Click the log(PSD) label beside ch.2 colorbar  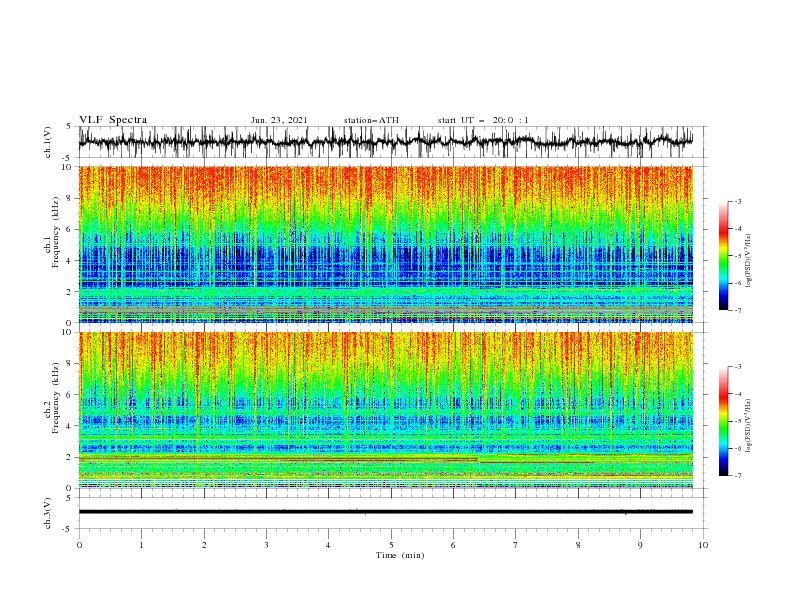coord(748,426)
